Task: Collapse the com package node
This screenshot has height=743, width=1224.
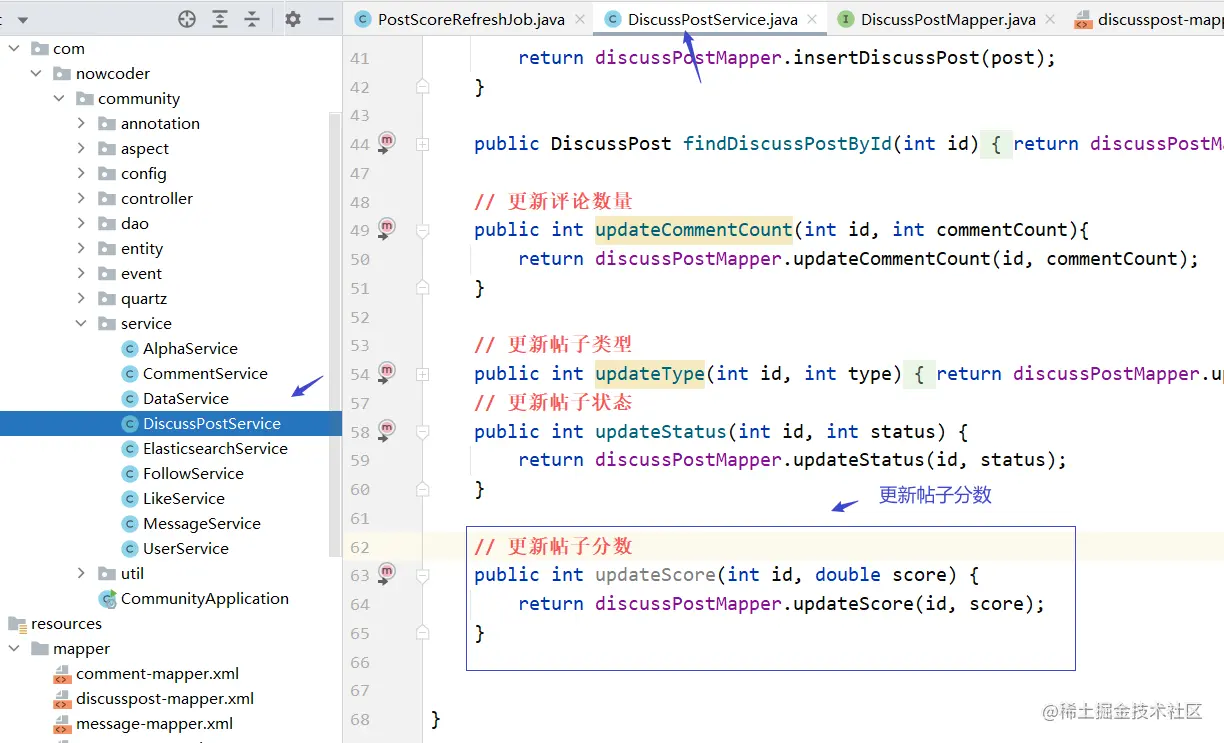Action: click(x=14, y=48)
